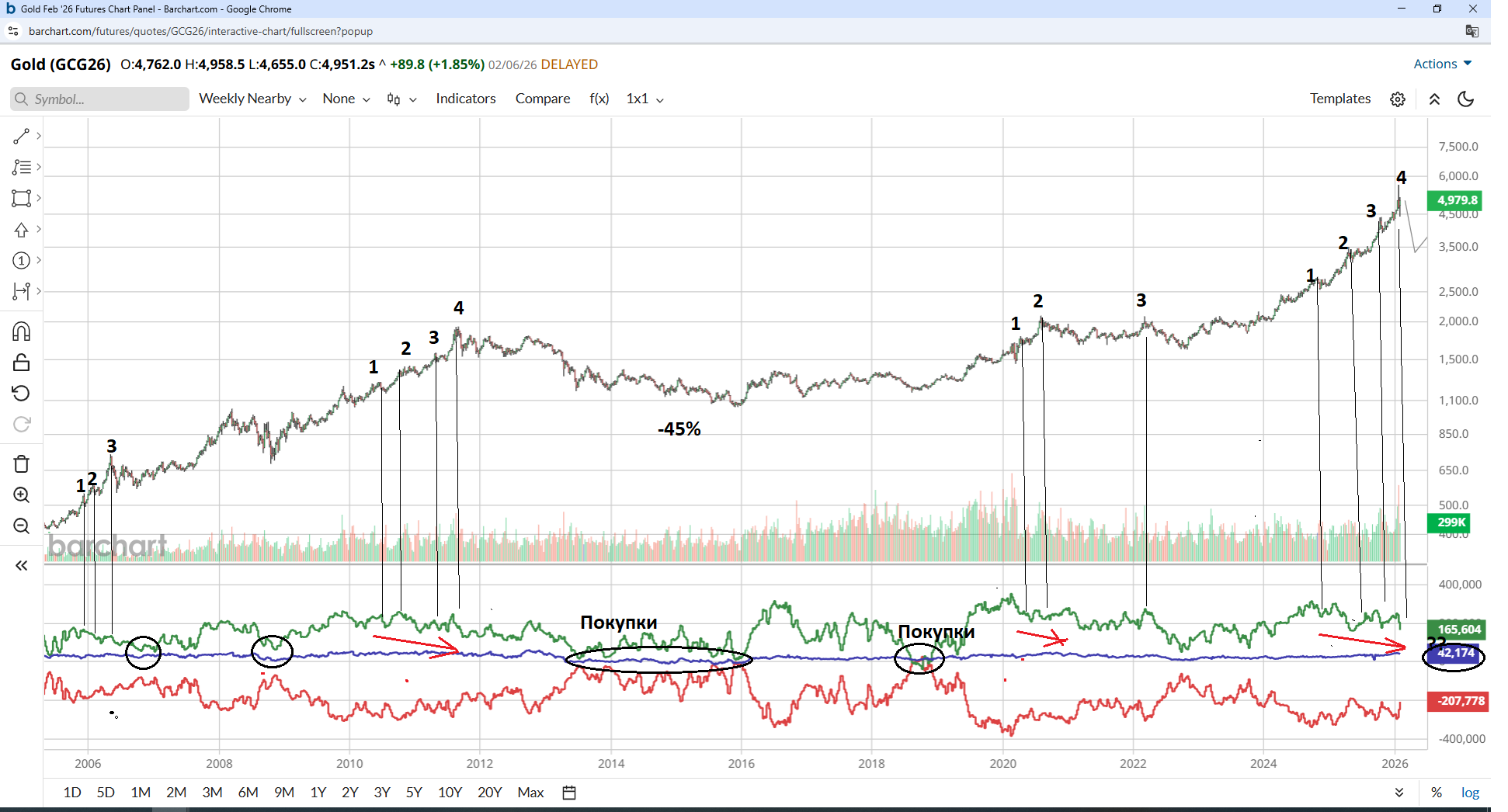Open the 1x1 chart layout dropdown
This screenshot has height=812, width=1508.
645,99
